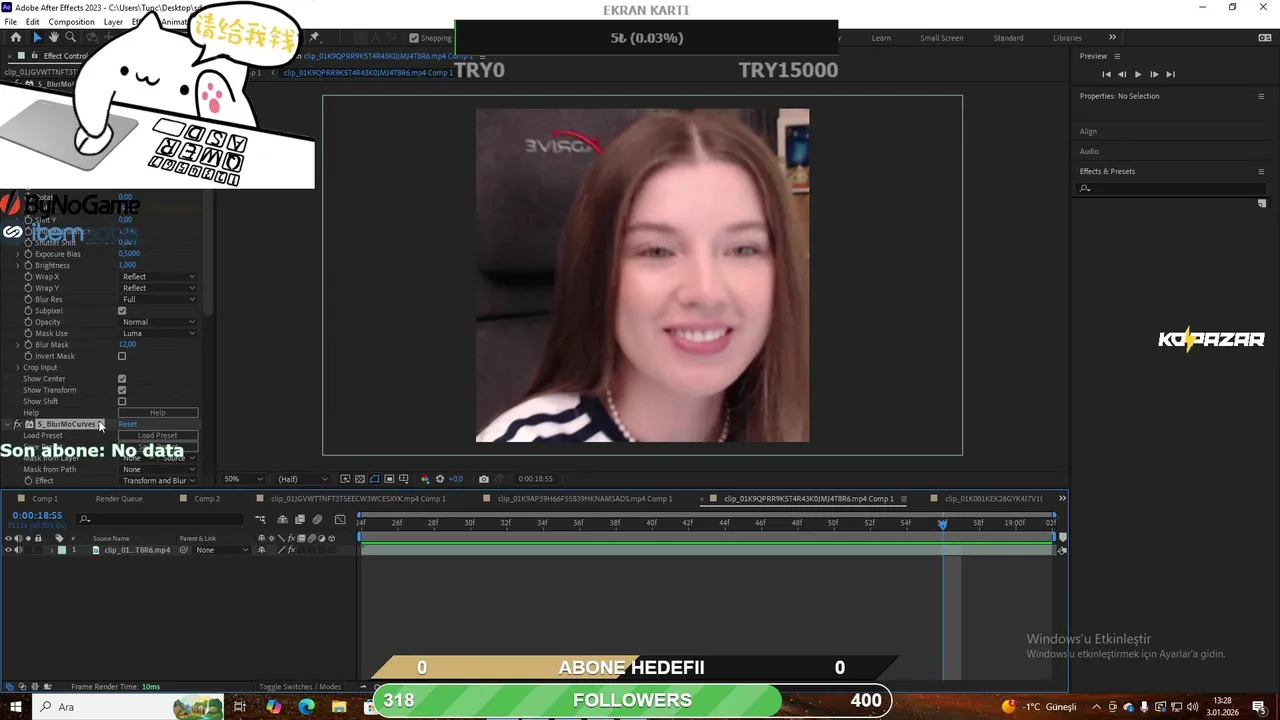The width and height of the screenshot is (1280, 720).
Task: Select the Small Screen workspace
Action: point(942,38)
